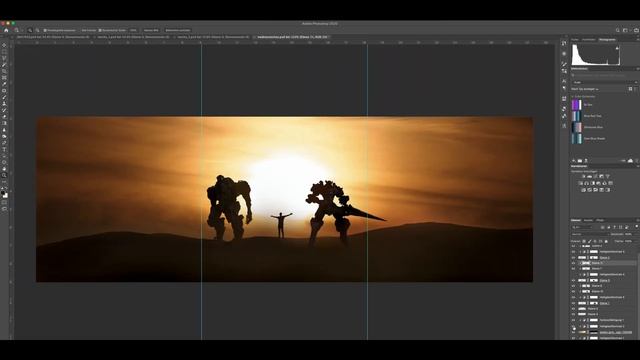Image resolution: width=640 pixels, height=360 pixels.
Task: Open the layer blend mode dropdown
Action: pyautogui.click(x=590, y=234)
